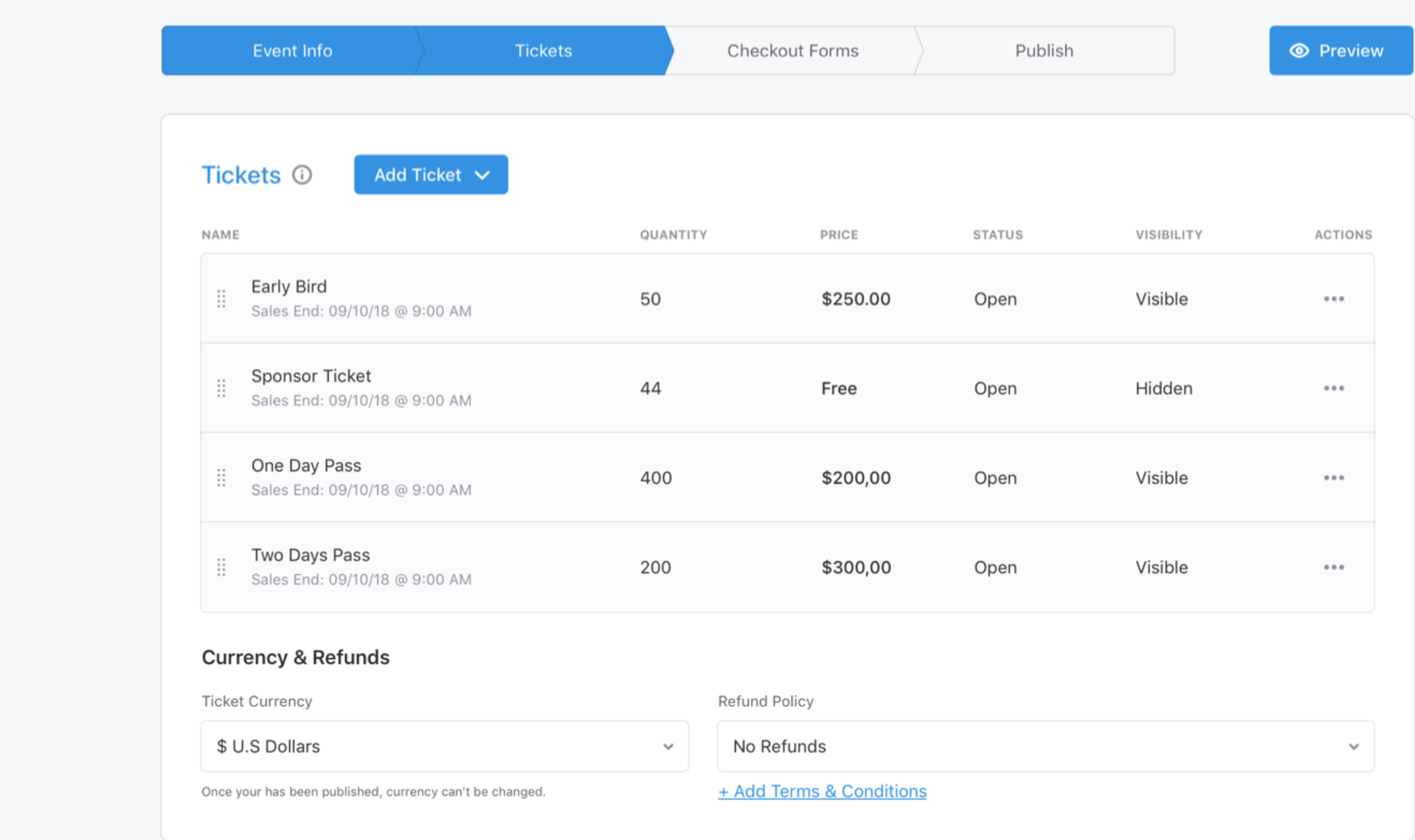1415x840 pixels.
Task: Open actions menu for Two Days Pass
Action: click(1334, 567)
